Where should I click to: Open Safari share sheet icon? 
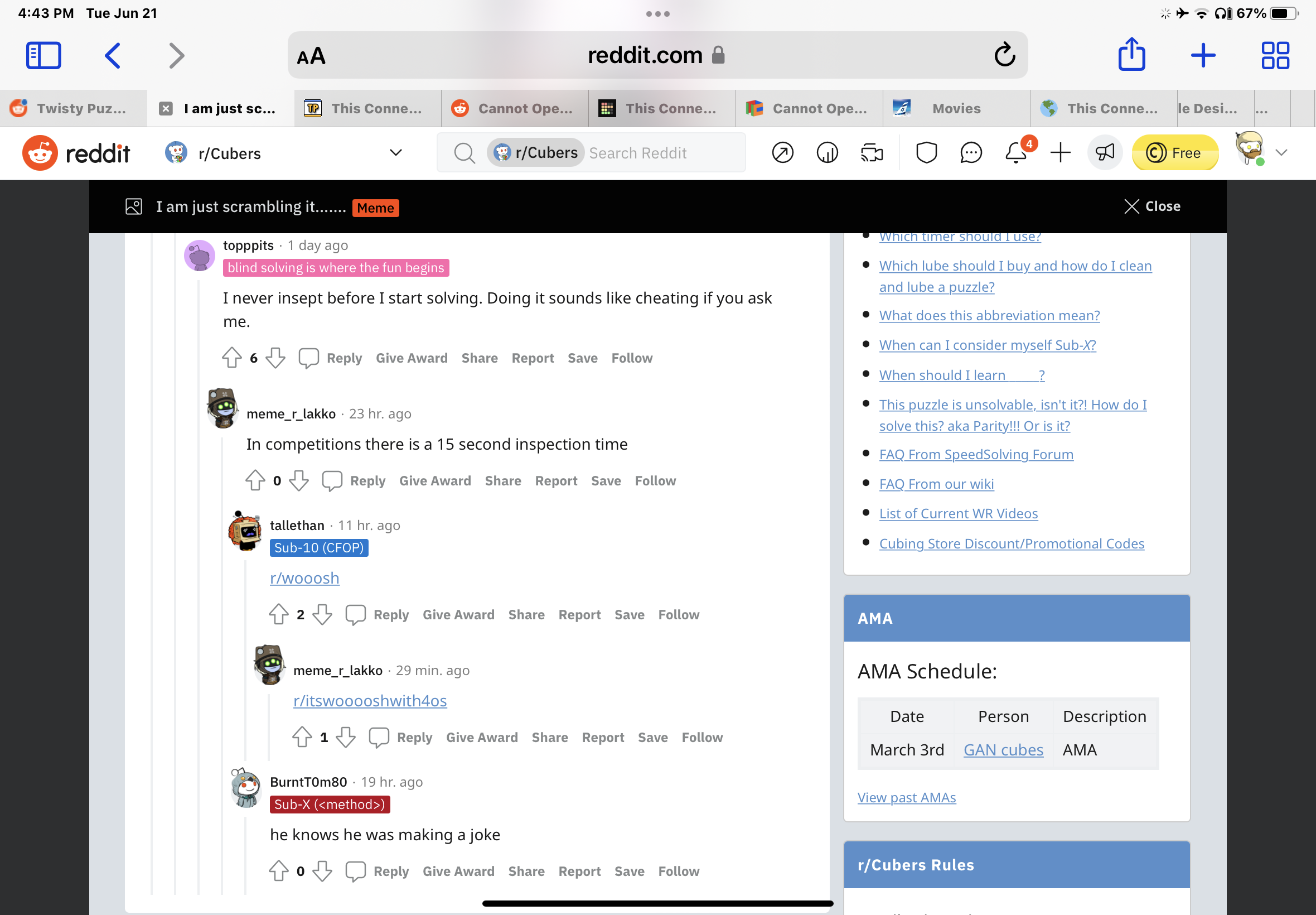[1131, 55]
